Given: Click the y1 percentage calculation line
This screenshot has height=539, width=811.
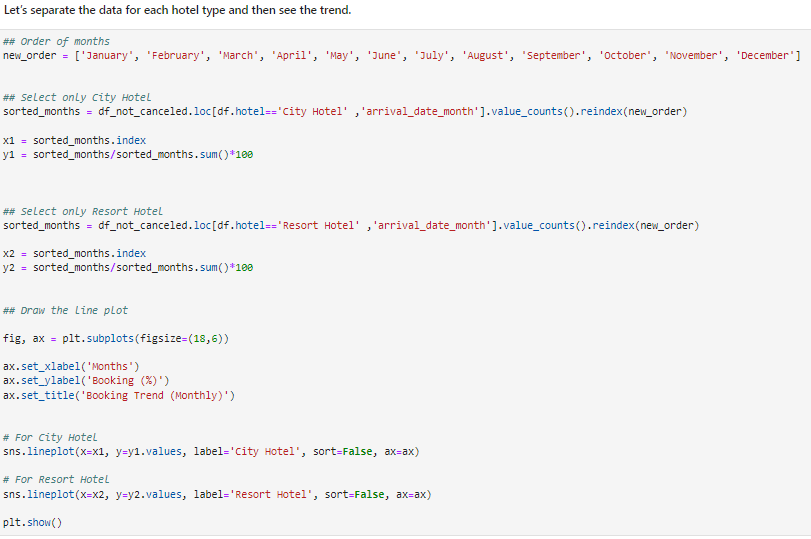Looking at the screenshot, I should [x=128, y=155].
